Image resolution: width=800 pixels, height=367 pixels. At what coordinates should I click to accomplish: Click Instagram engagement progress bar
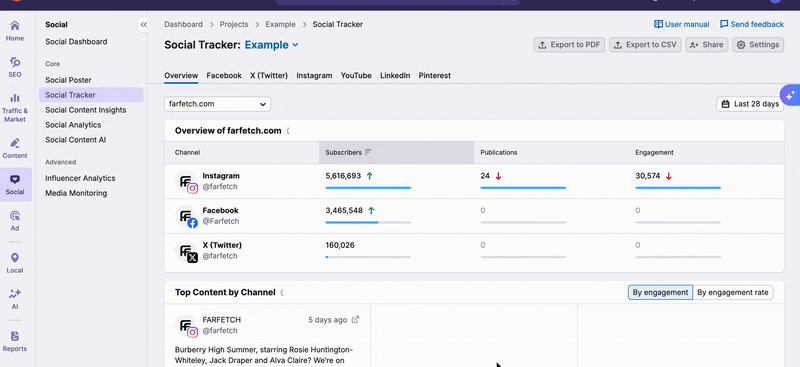point(678,188)
